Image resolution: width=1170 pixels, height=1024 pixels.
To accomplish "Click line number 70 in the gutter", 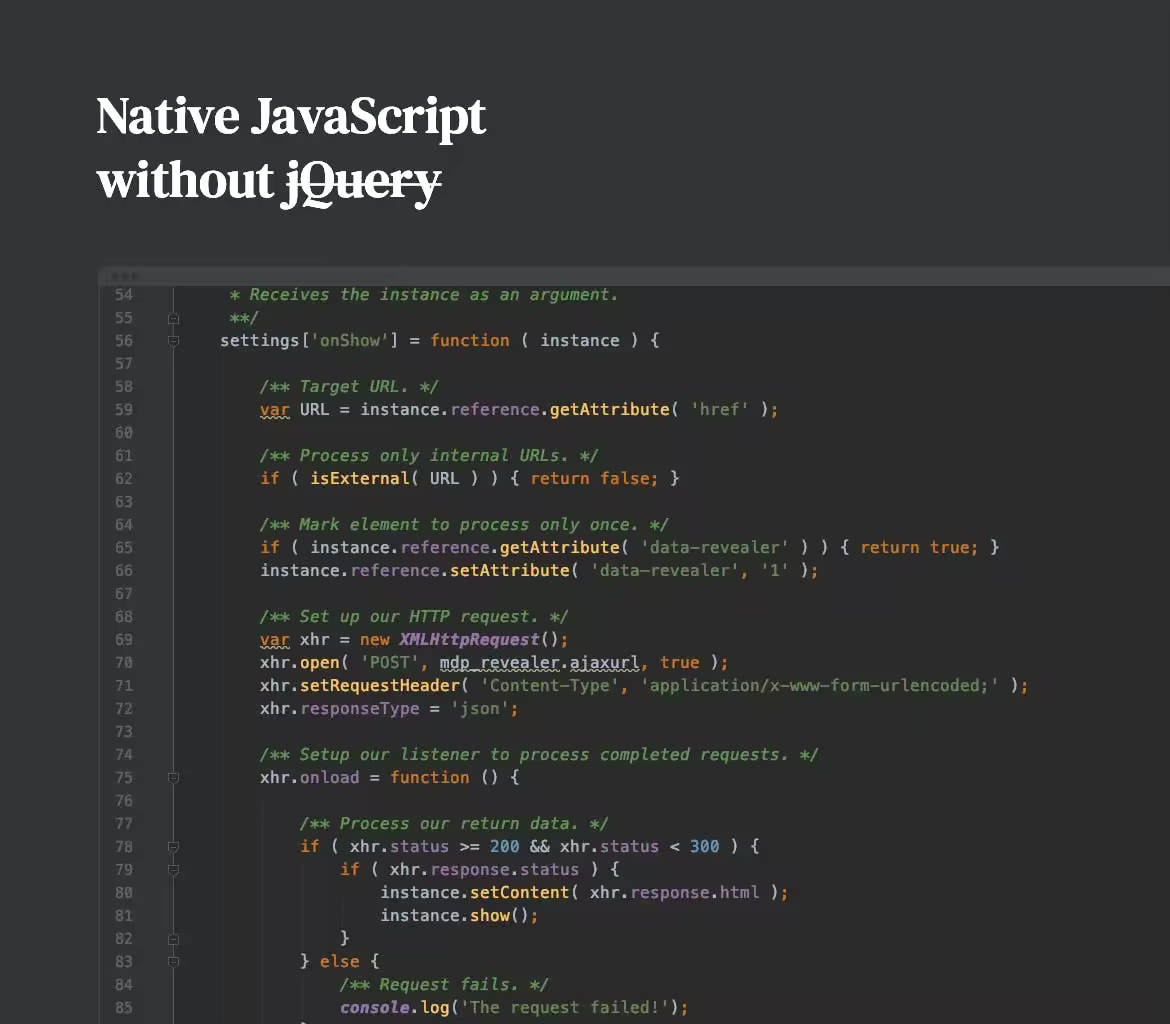I will 124,663.
